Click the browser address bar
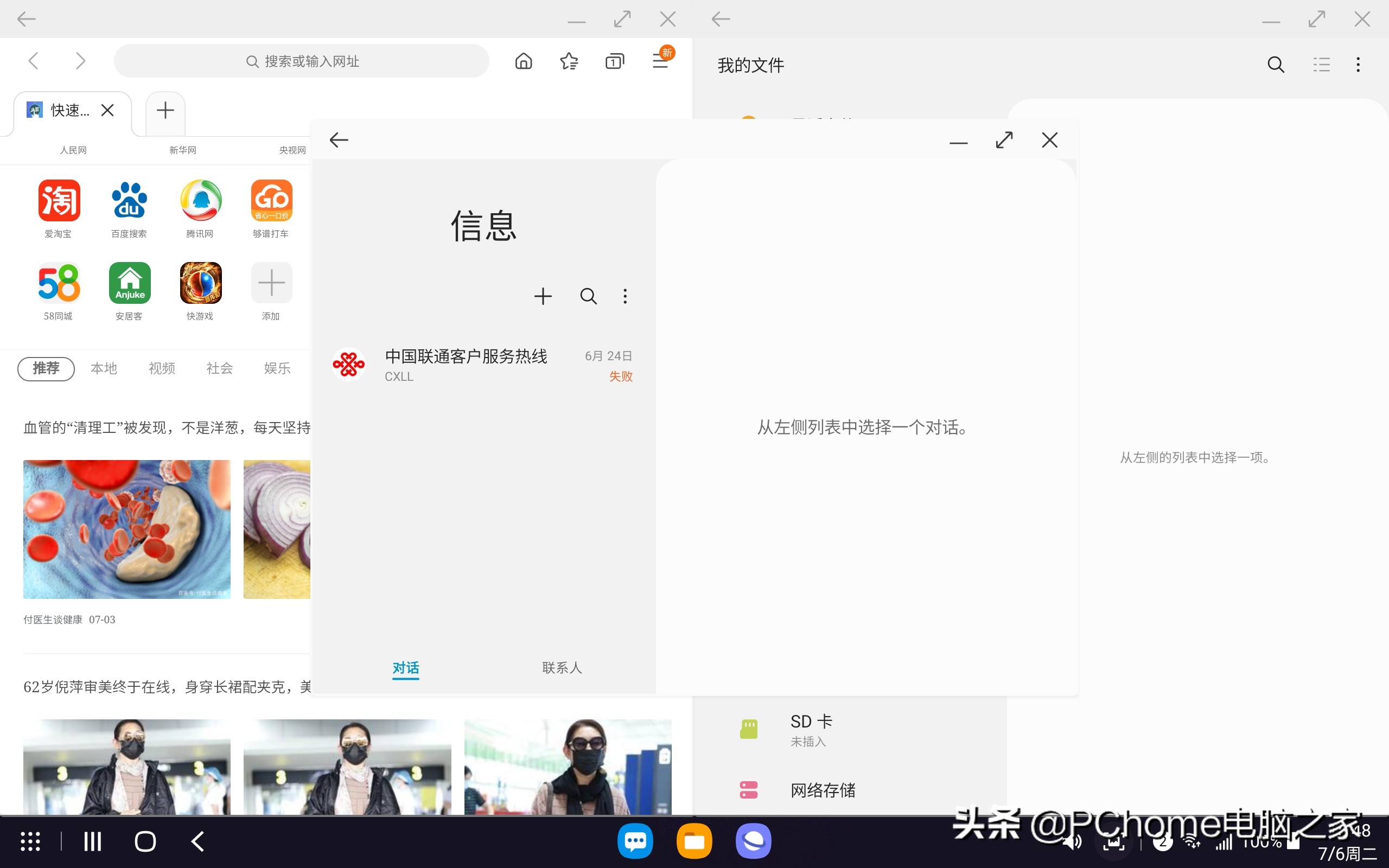1389x868 pixels. (301, 60)
